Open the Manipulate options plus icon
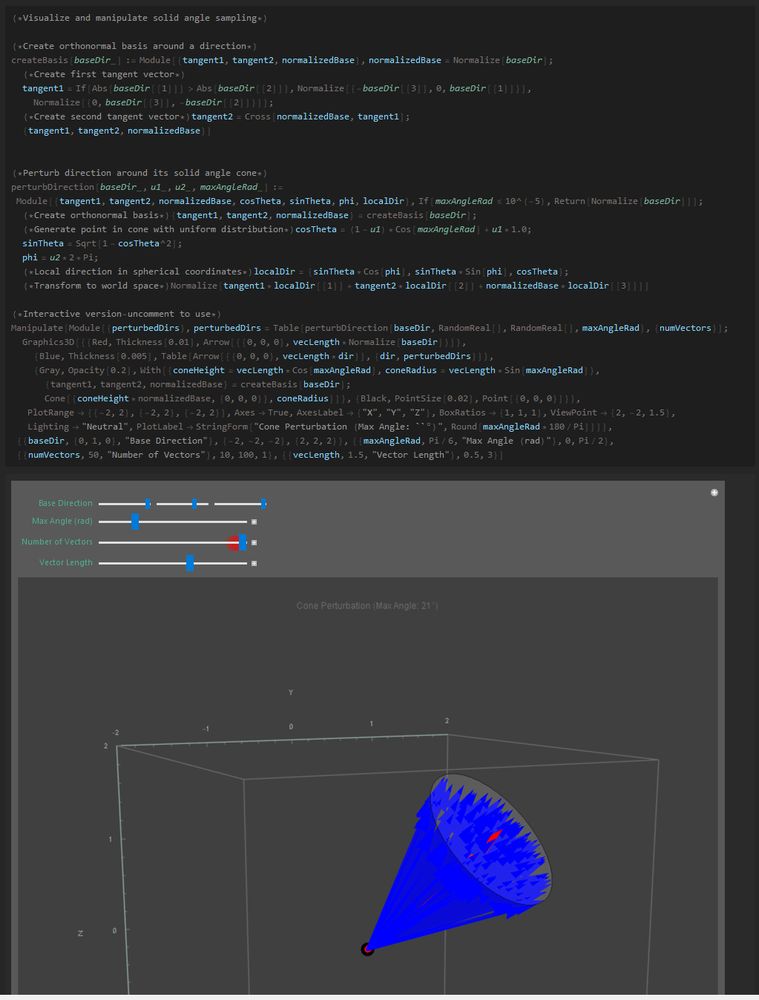This screenshot has width=759, height=1000. coord(714,492)
